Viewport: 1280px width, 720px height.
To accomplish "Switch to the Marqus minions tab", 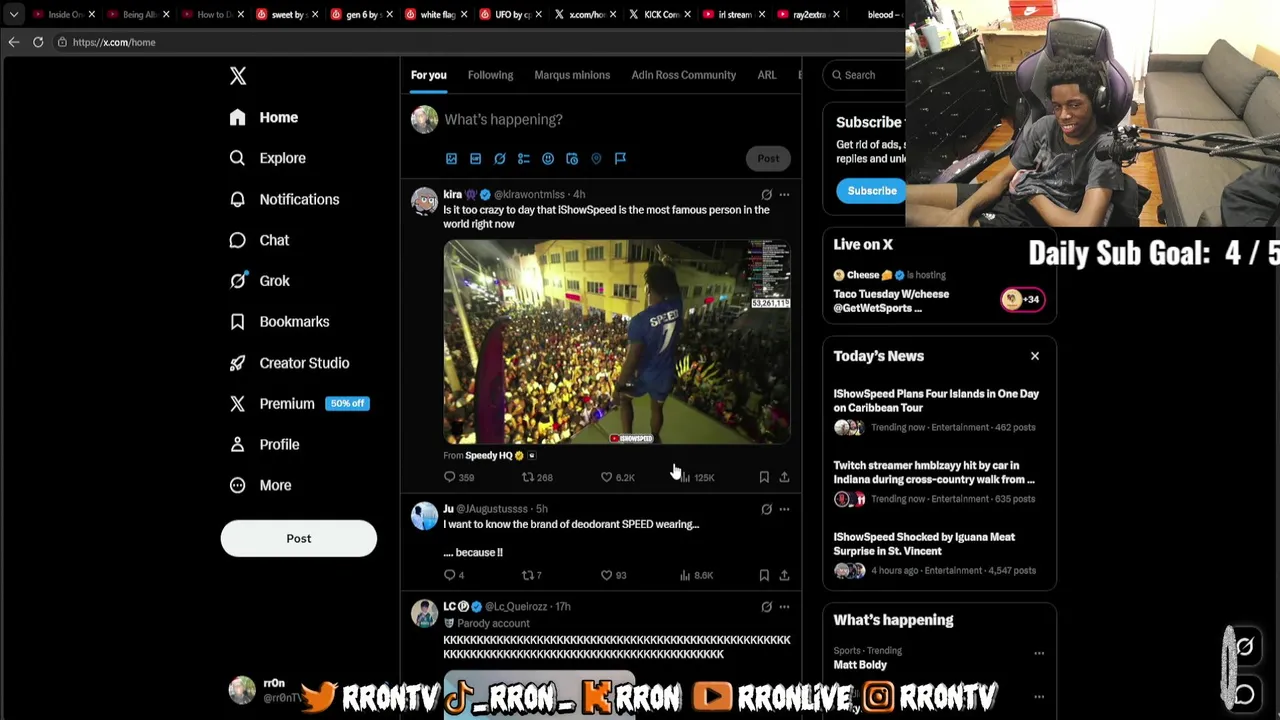I will [572, 75].
